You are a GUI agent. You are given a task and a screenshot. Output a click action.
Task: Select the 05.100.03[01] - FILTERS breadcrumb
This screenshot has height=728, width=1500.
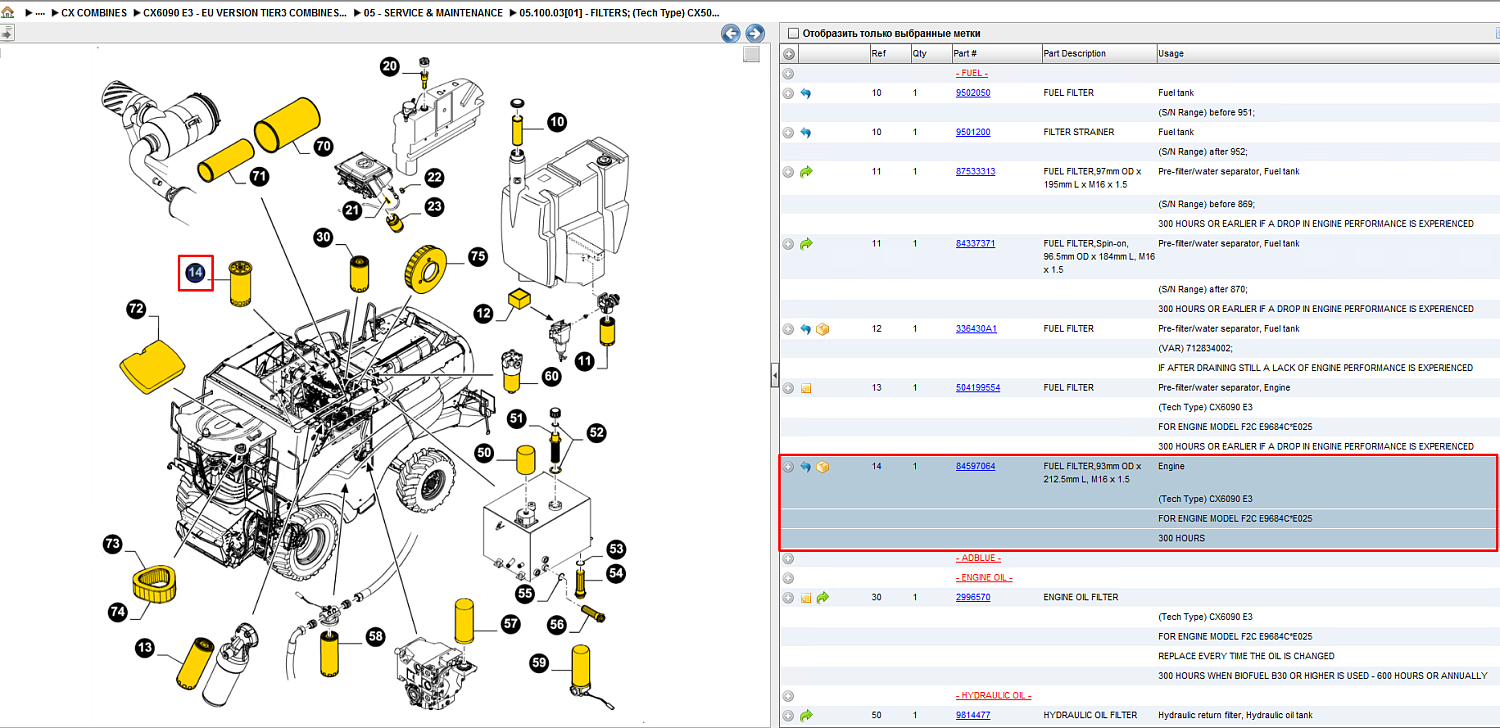(619, 13)
